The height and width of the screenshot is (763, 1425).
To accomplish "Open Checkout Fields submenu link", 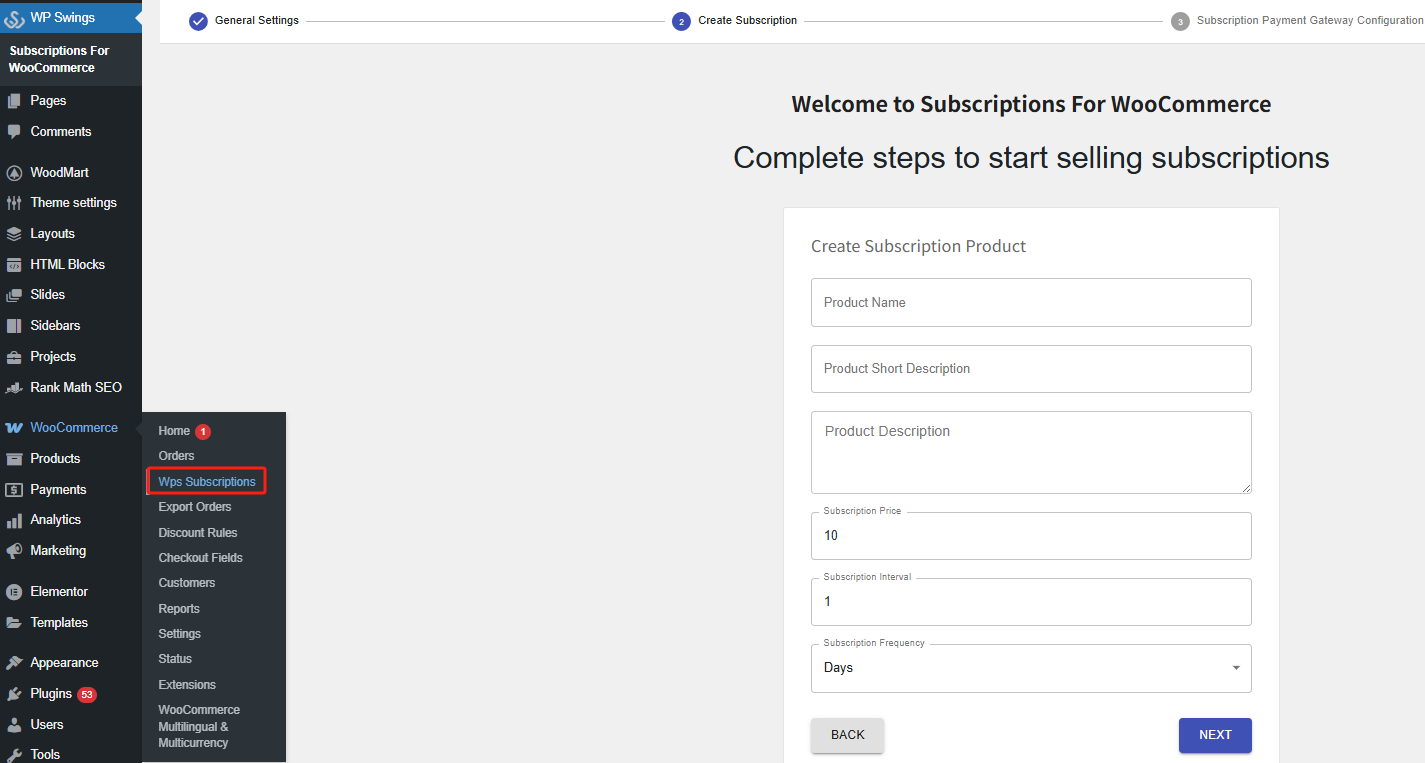I will click(x=200, y=558).
